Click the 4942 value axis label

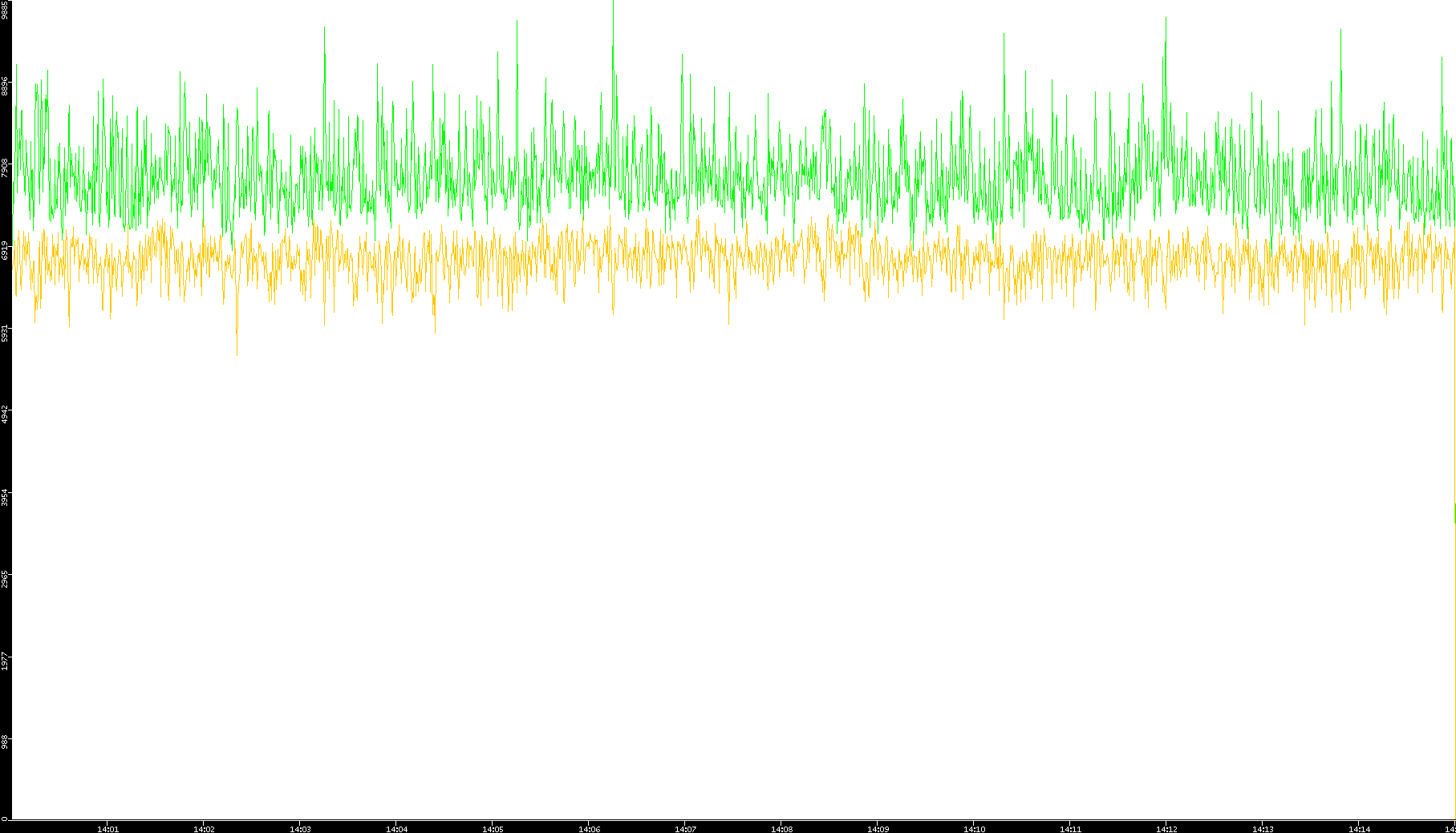pos(5,415)
